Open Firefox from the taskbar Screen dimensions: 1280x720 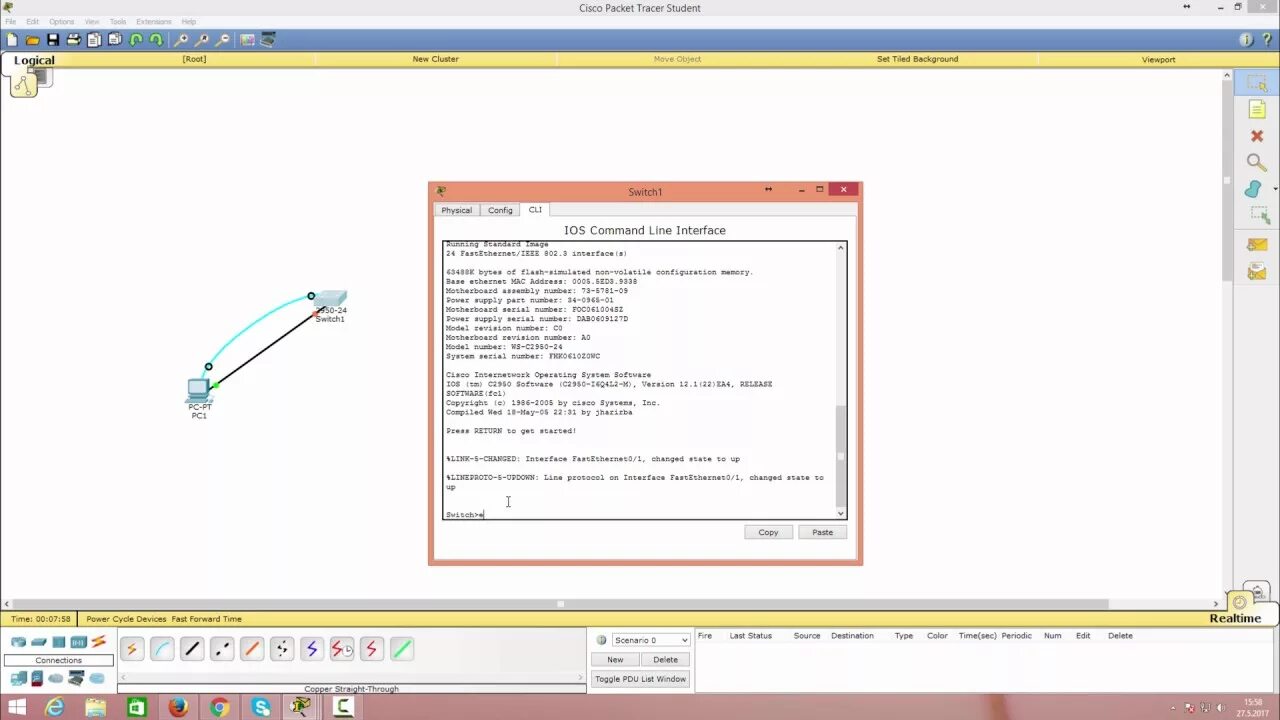178,707
